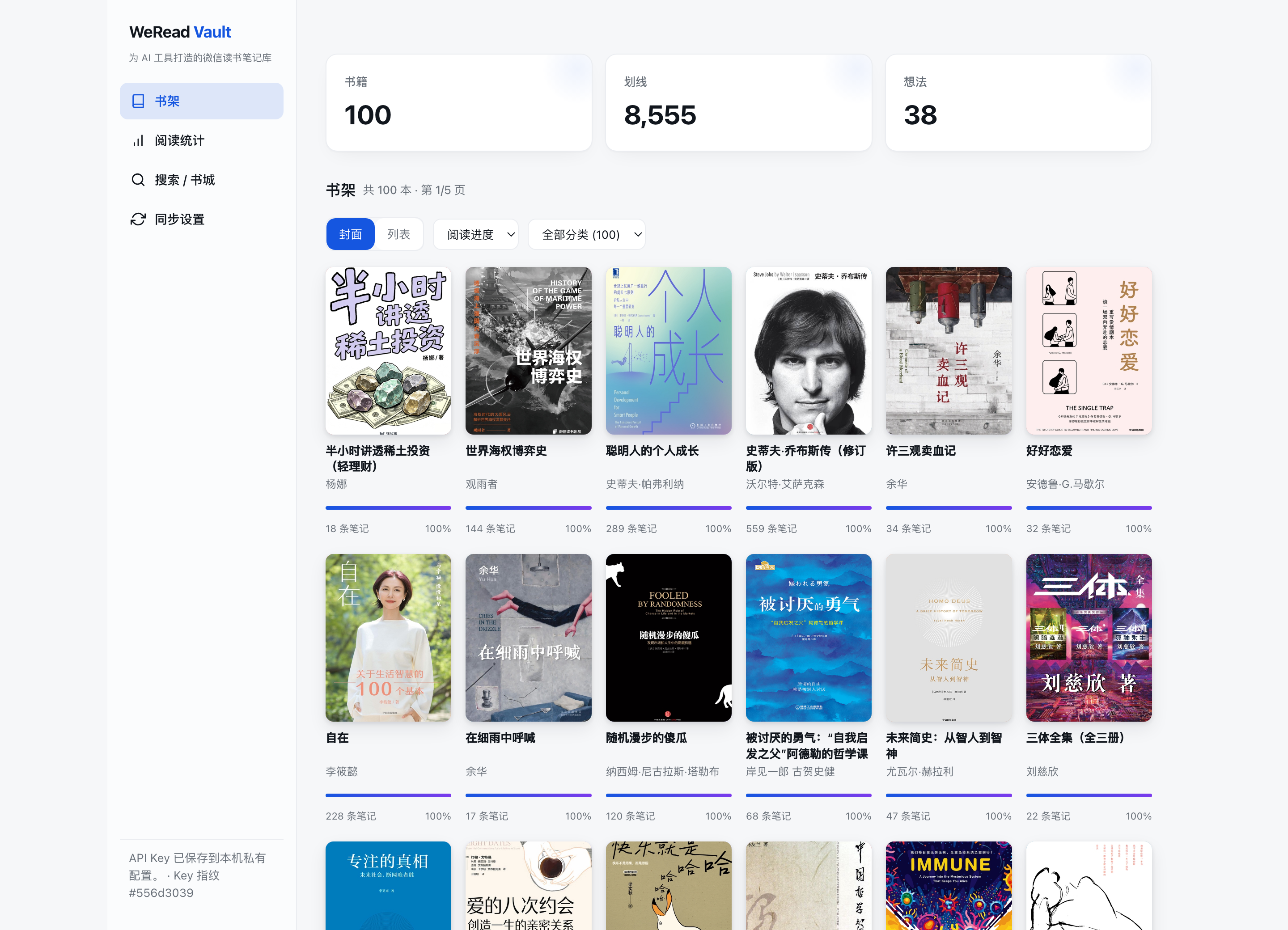1288x930 pixels.
Task: Click the progress bar under 刘慈欣
Action: pyautogui.click(x=1089, y=795)
